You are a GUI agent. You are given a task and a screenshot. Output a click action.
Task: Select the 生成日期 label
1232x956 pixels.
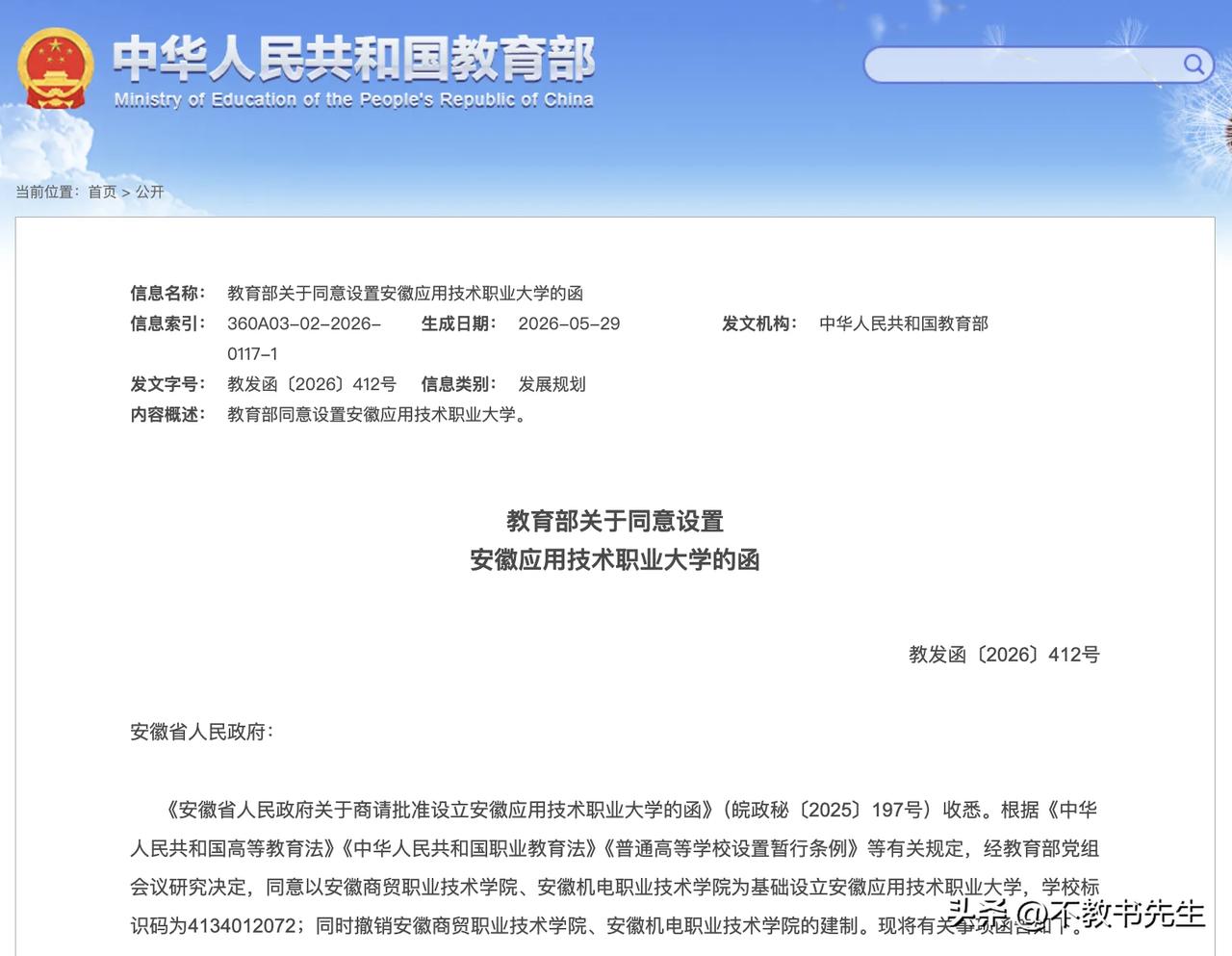tap(458, 323)
